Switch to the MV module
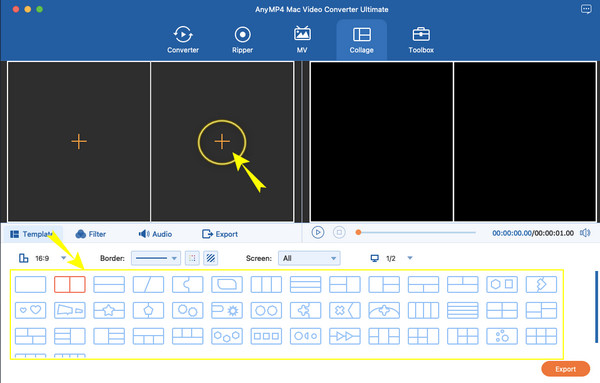The width and height of the screenshot is (600, 383). pyautogui.click(x=302, y=39)
